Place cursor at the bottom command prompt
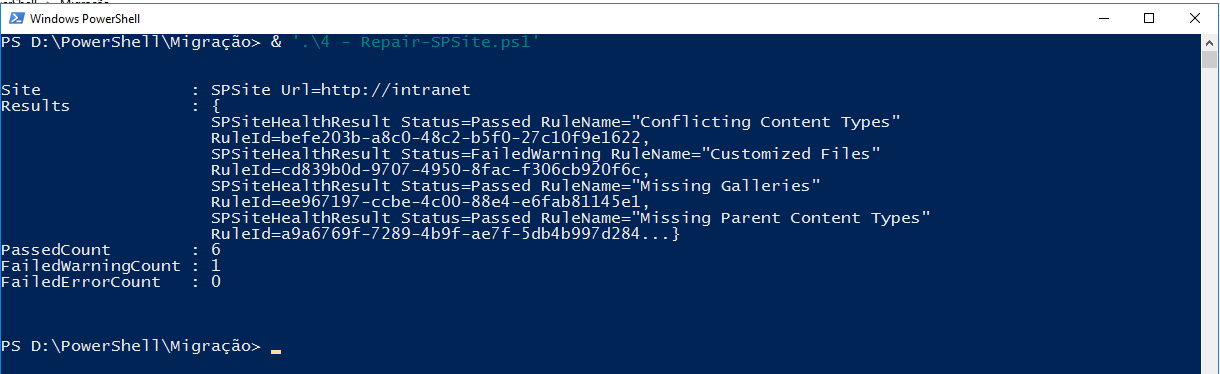This screenshot has height=374, width=1220. [276, 347]
